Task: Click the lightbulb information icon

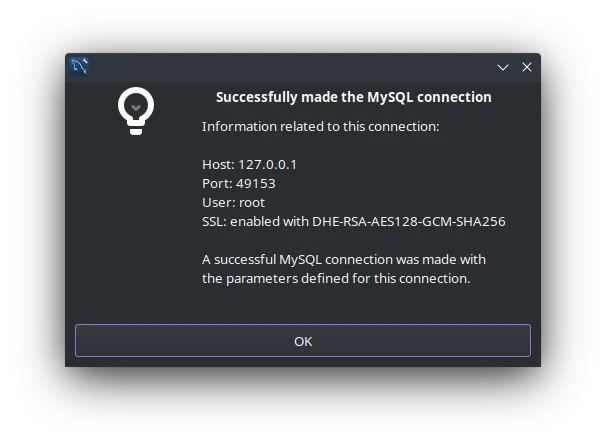Action: [135, 110]
